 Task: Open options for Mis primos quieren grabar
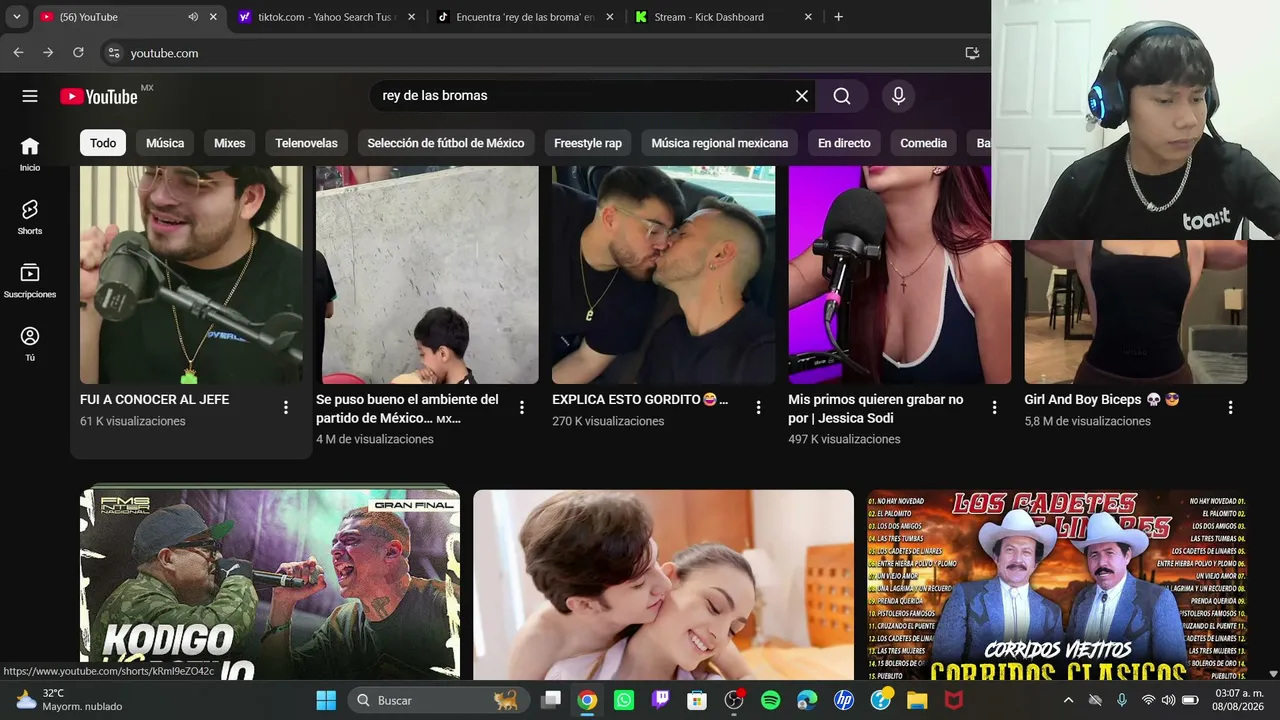994,408
